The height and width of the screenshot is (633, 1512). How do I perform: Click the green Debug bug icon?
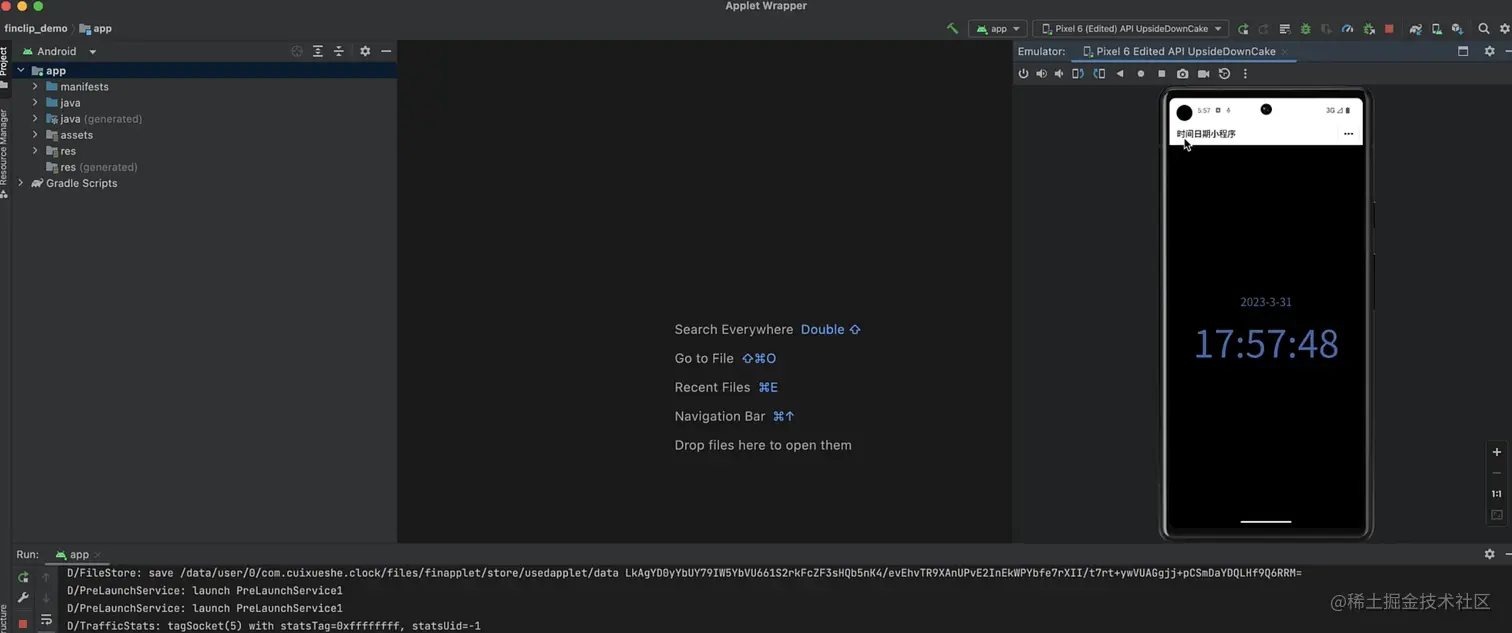point(1305,29)
